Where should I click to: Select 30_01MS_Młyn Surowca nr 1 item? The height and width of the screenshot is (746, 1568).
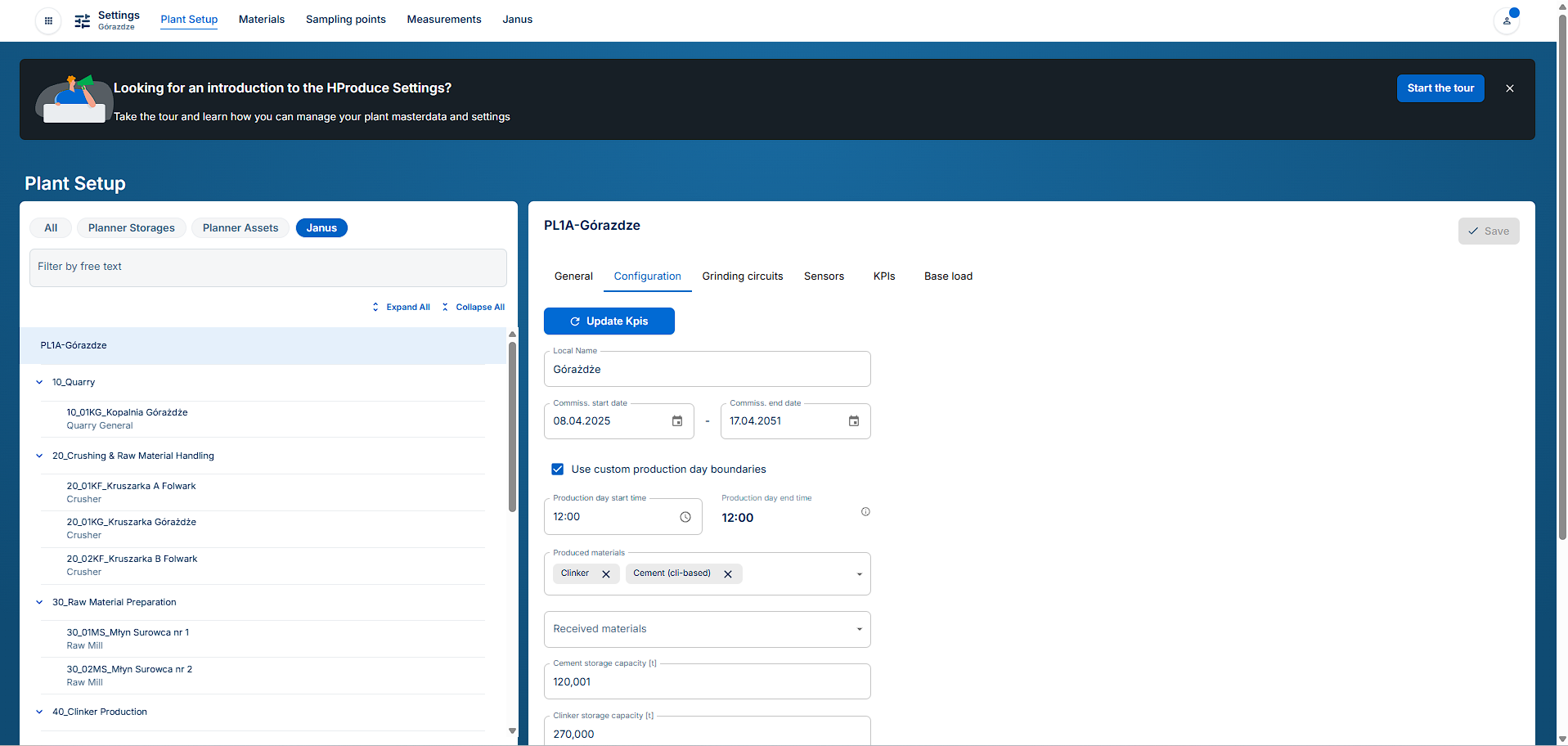tap(263, 639)
